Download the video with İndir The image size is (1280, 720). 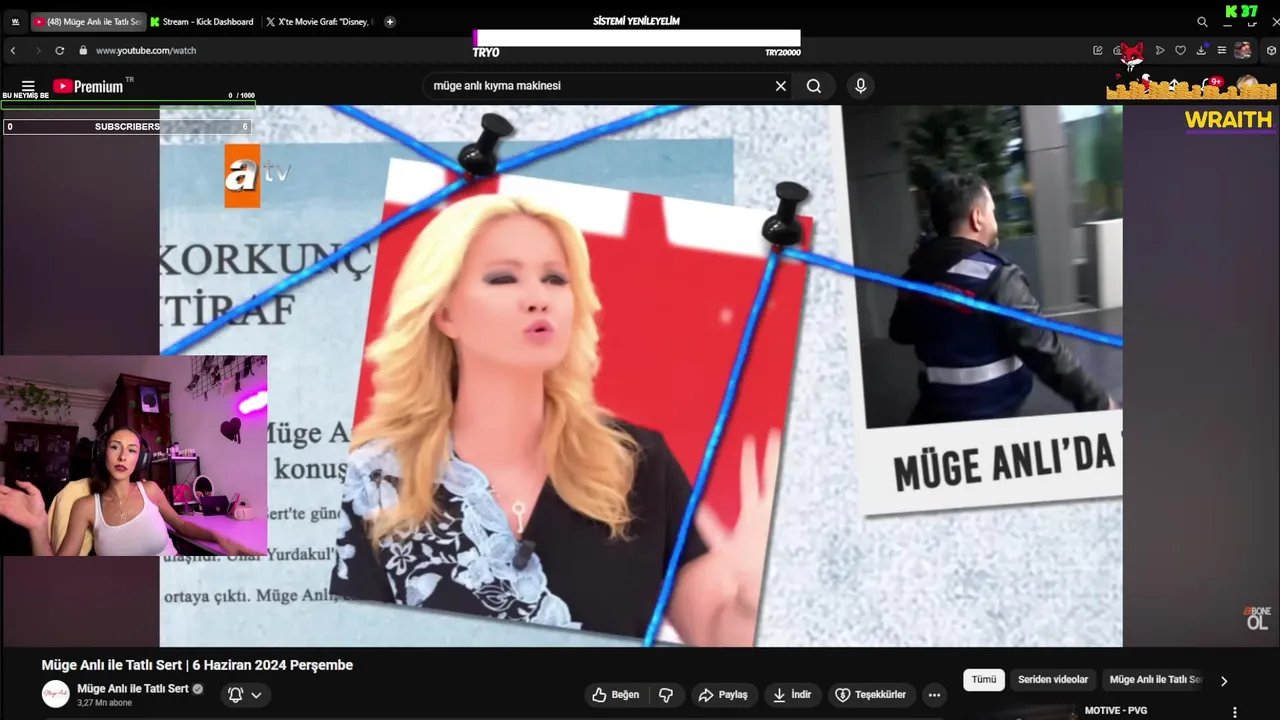pyautogui.click(x=792, y=694)
